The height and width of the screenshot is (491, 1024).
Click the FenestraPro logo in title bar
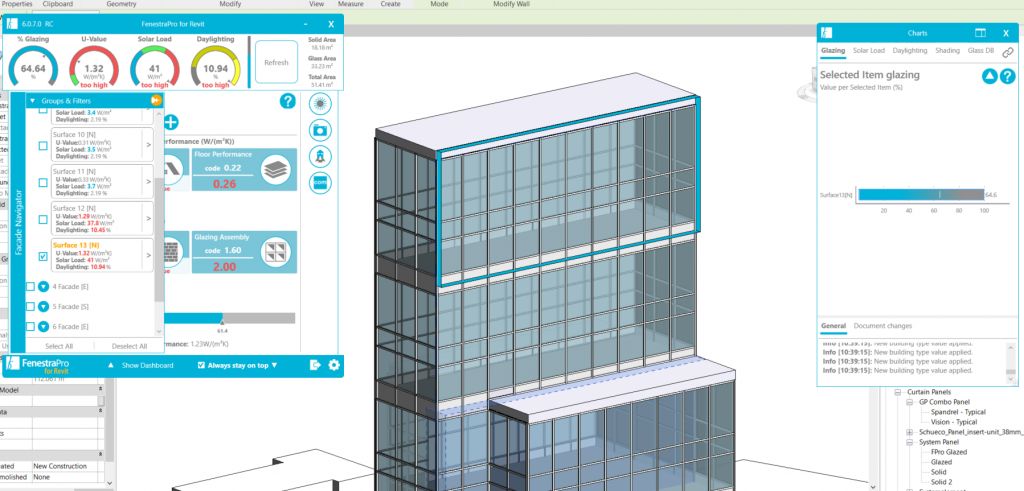pos(12,24)
